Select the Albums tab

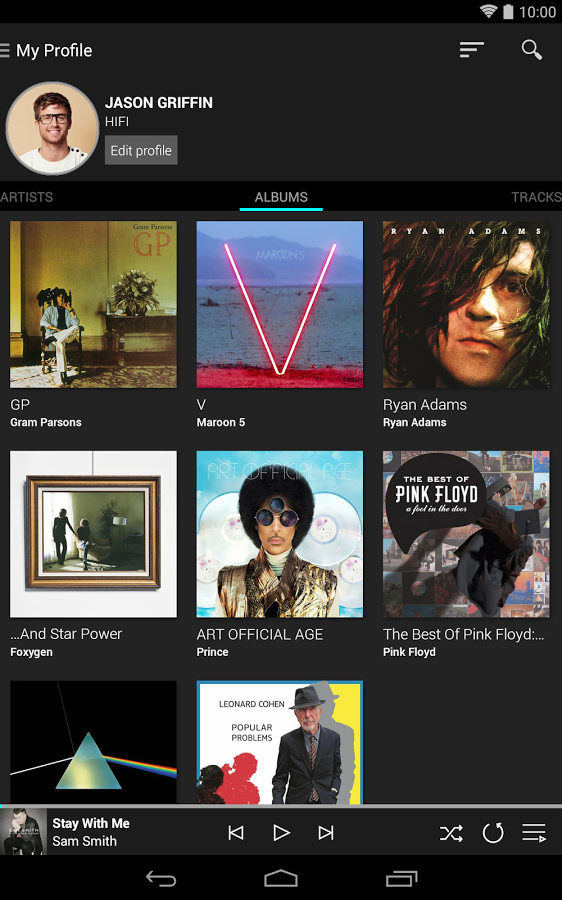pyautogui.click(x=281, y=197)
